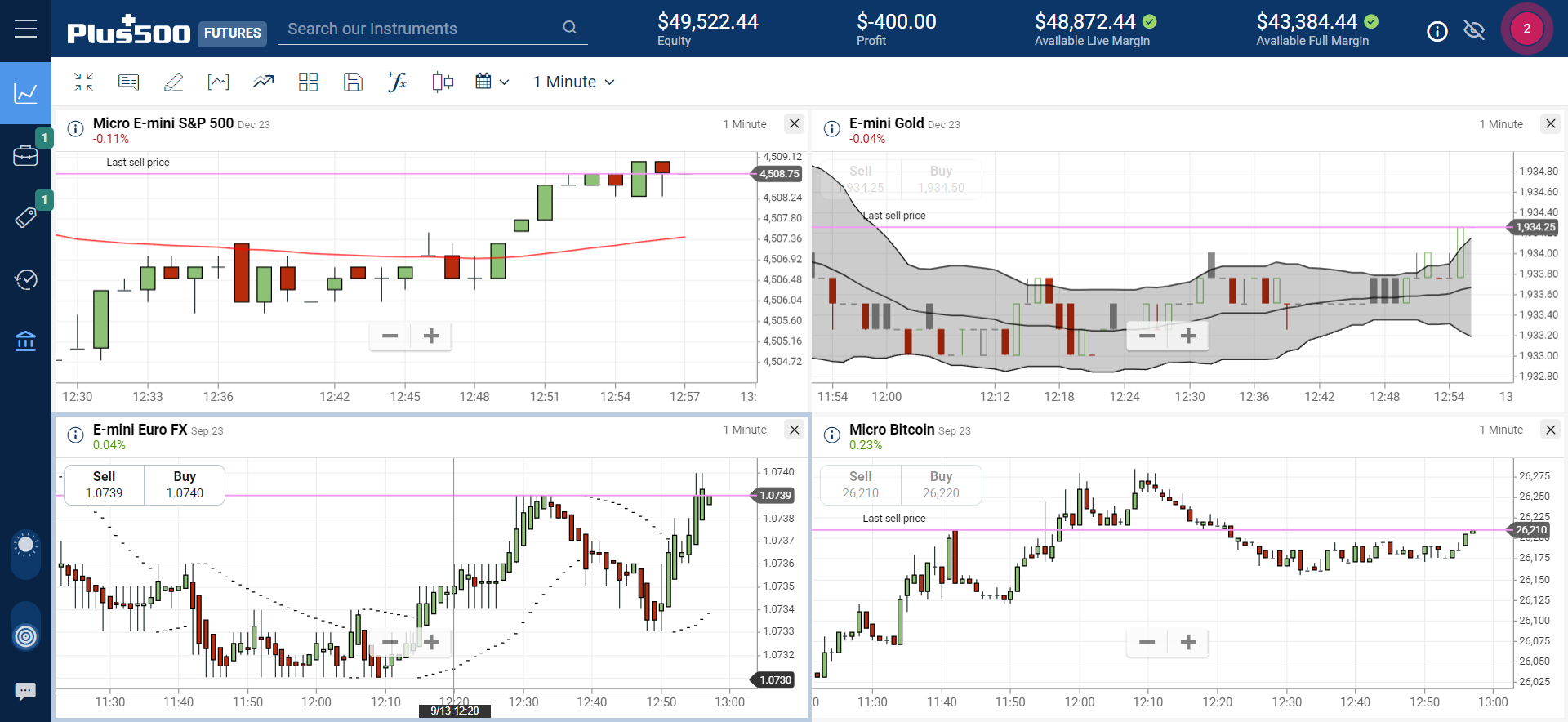The height and width of the screenshot is (722, 1568).
Task: Close the Micro Bitcoin chart
Action: (1550, 430)
